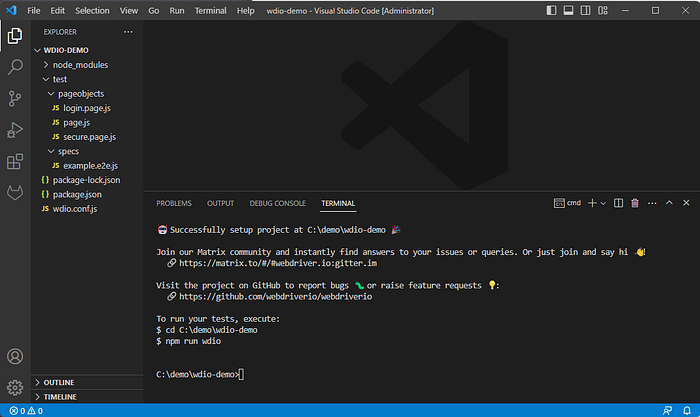This screenshot has width=700, height=417.
Task: Click the cmd terminal profile icon
Action: (x=559, y=203)
